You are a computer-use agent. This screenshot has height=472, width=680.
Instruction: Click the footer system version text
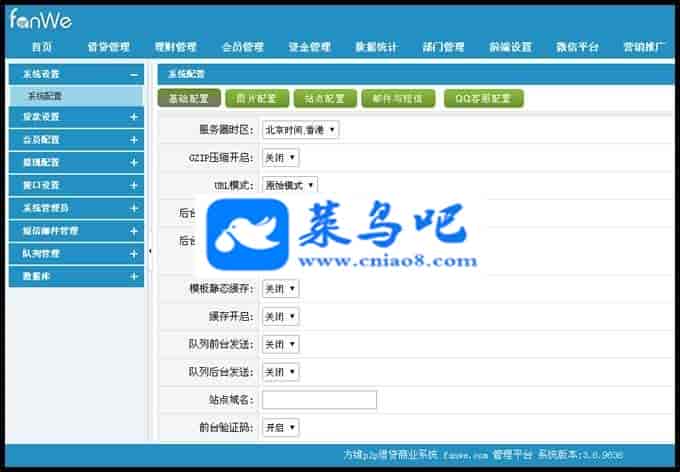click(x=580, y=455)
